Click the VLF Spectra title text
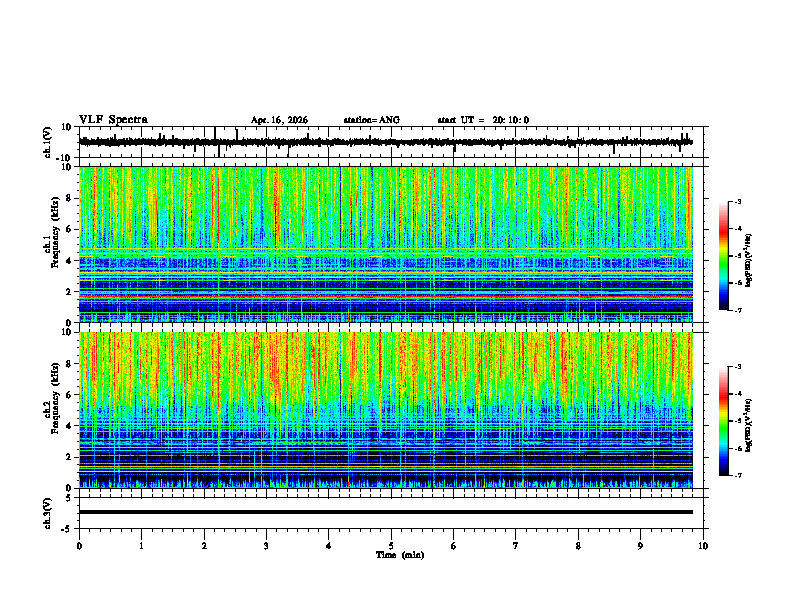This screenshot has width=792, height=612. (113, 120)
